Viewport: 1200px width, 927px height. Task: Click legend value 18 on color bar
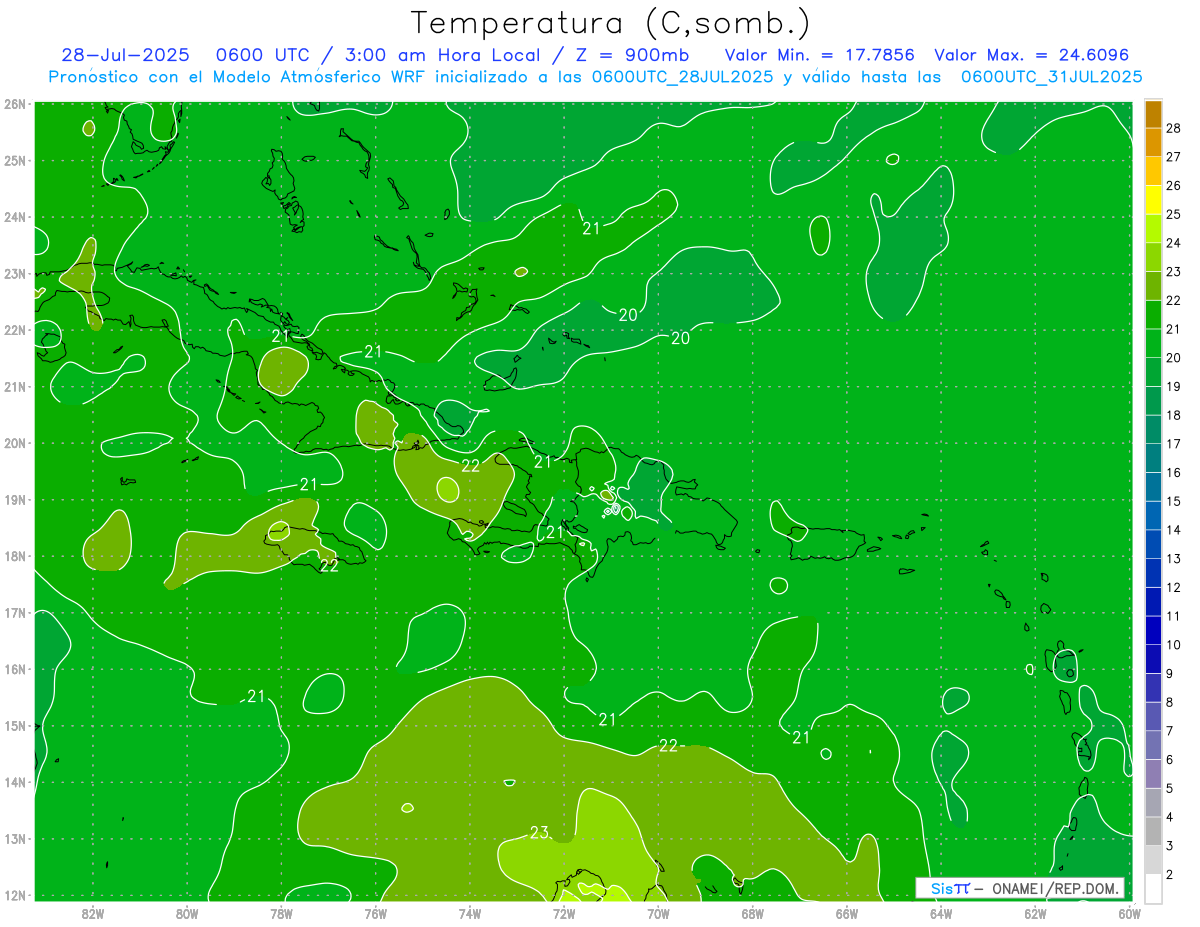[x=1174, y=416]
